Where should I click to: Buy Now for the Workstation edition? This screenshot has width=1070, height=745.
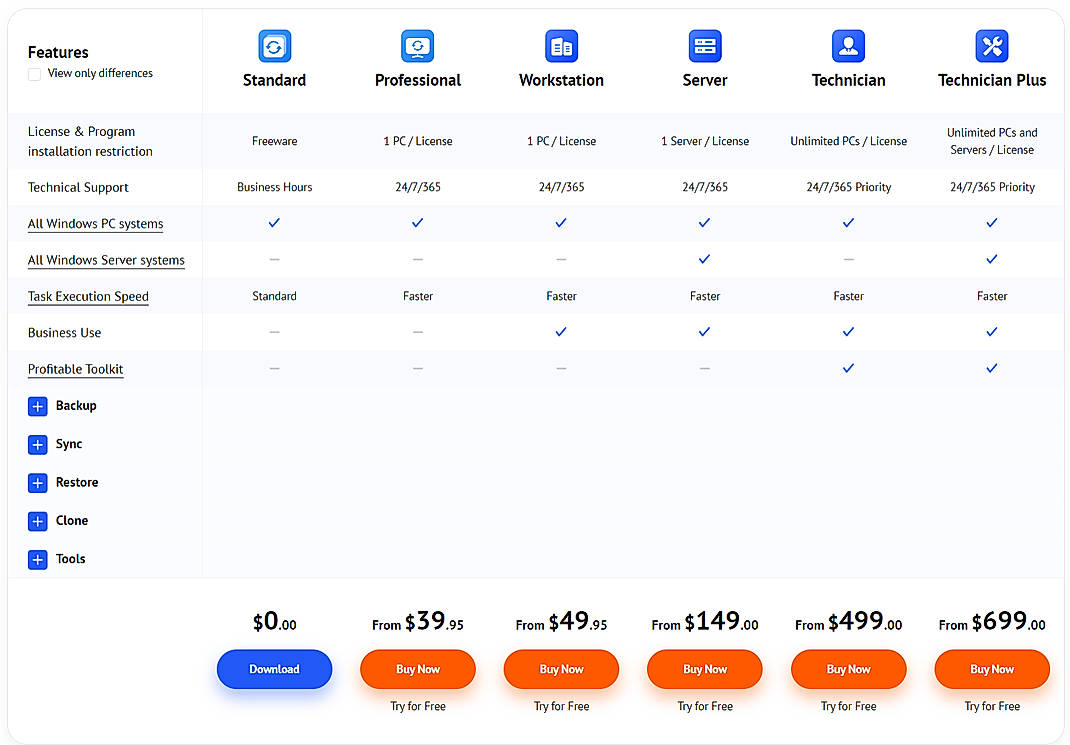561,669
